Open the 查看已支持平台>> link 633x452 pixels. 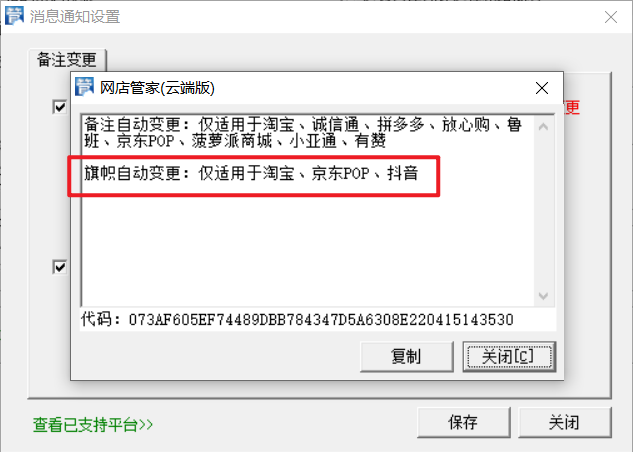tap(93, 425)
